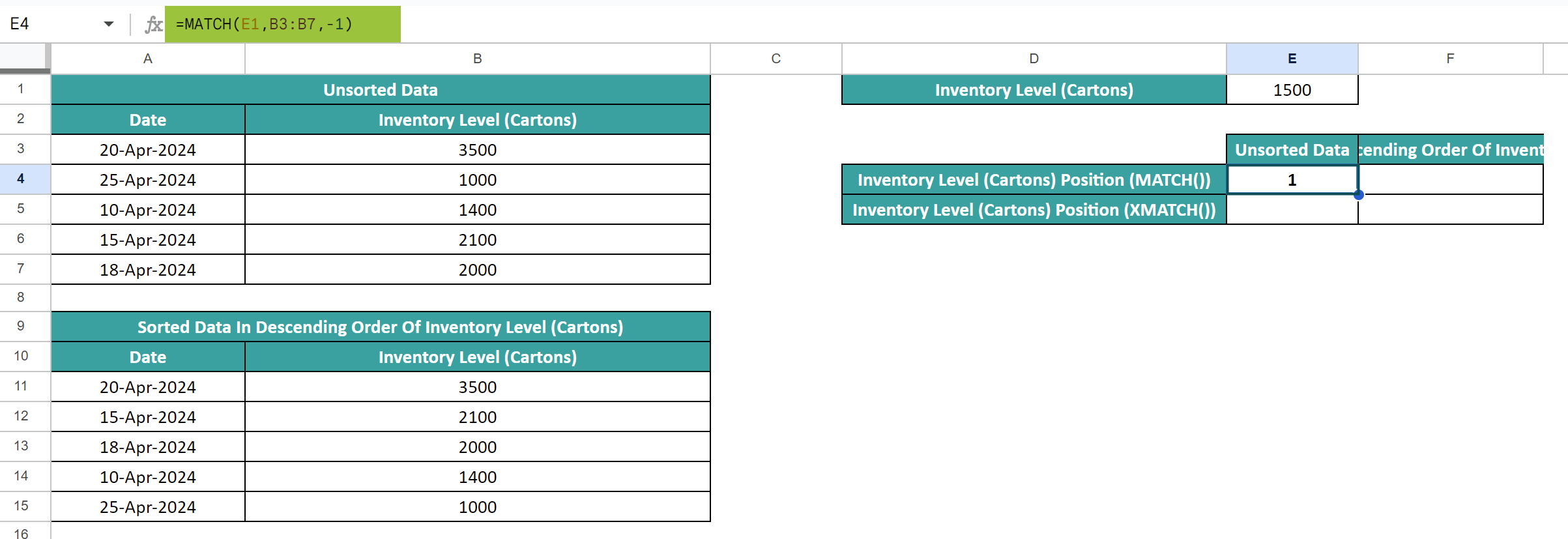Screen dimensions: 1568x539
Task: Select cell A15 with 25-Apr-2024
Action: click(148, 507)
